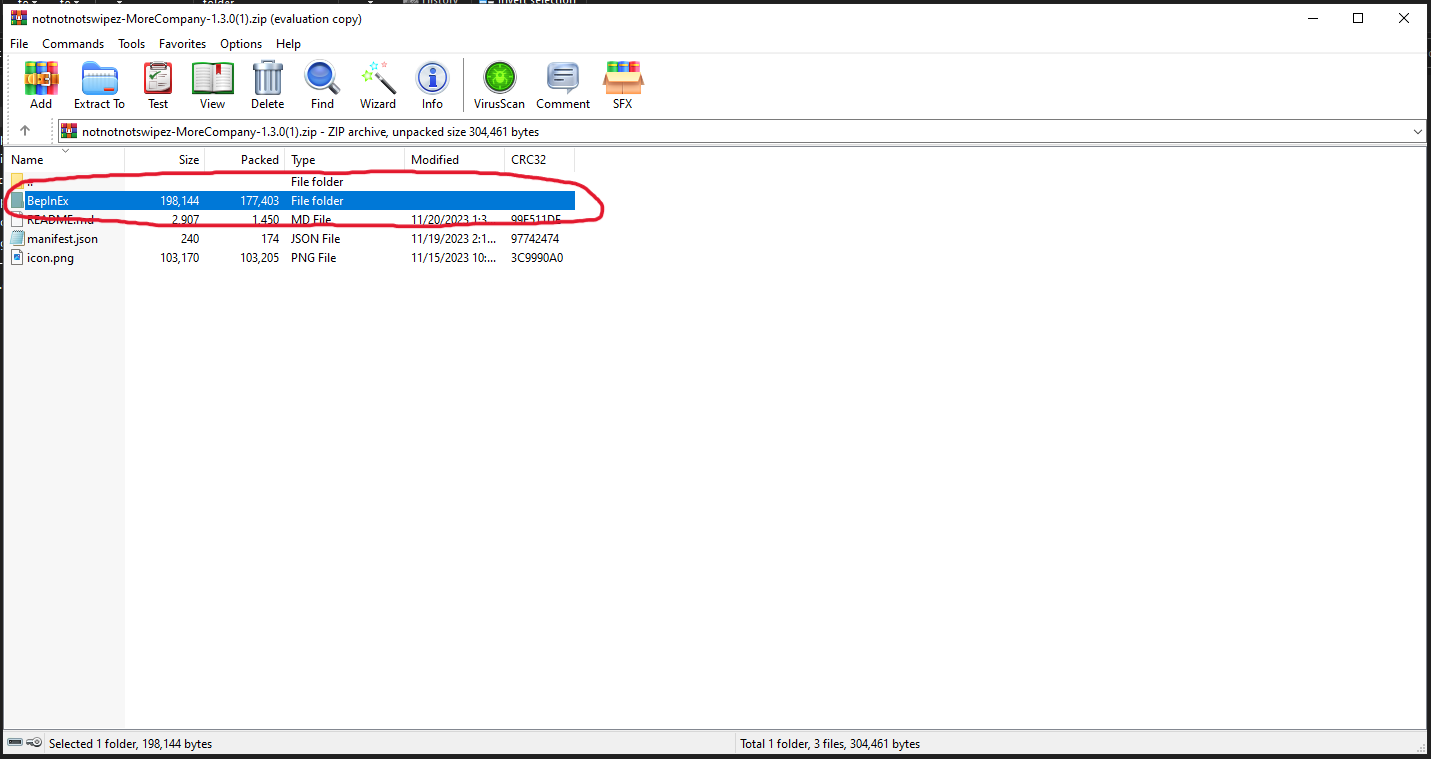Open Extract To from the toolbar
Viewport: 1431px width, 759px height.
(99, 85)
